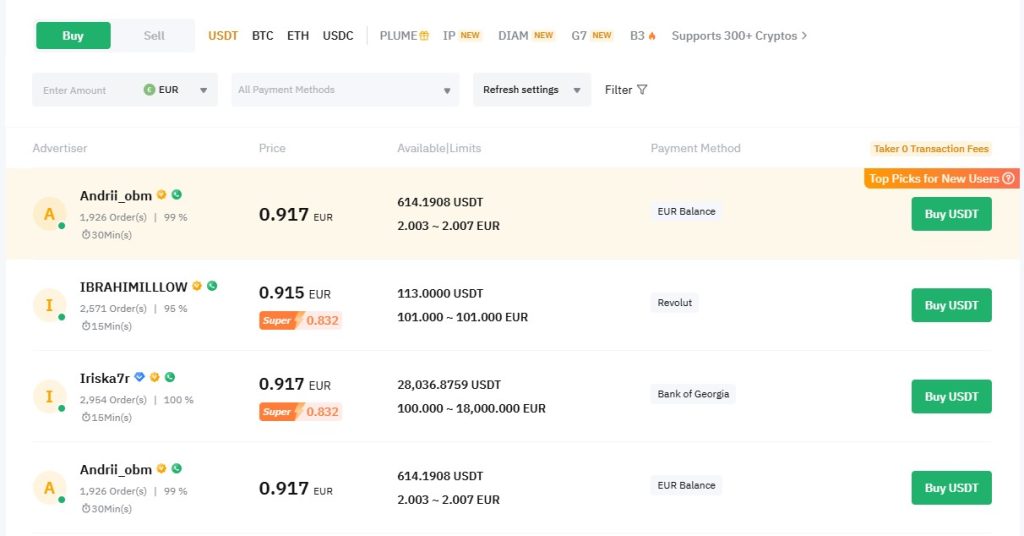1024x536 pixels.
Task: Select the PLUME crypto tab
Action: pyautogui.click(x=404, y=36)
